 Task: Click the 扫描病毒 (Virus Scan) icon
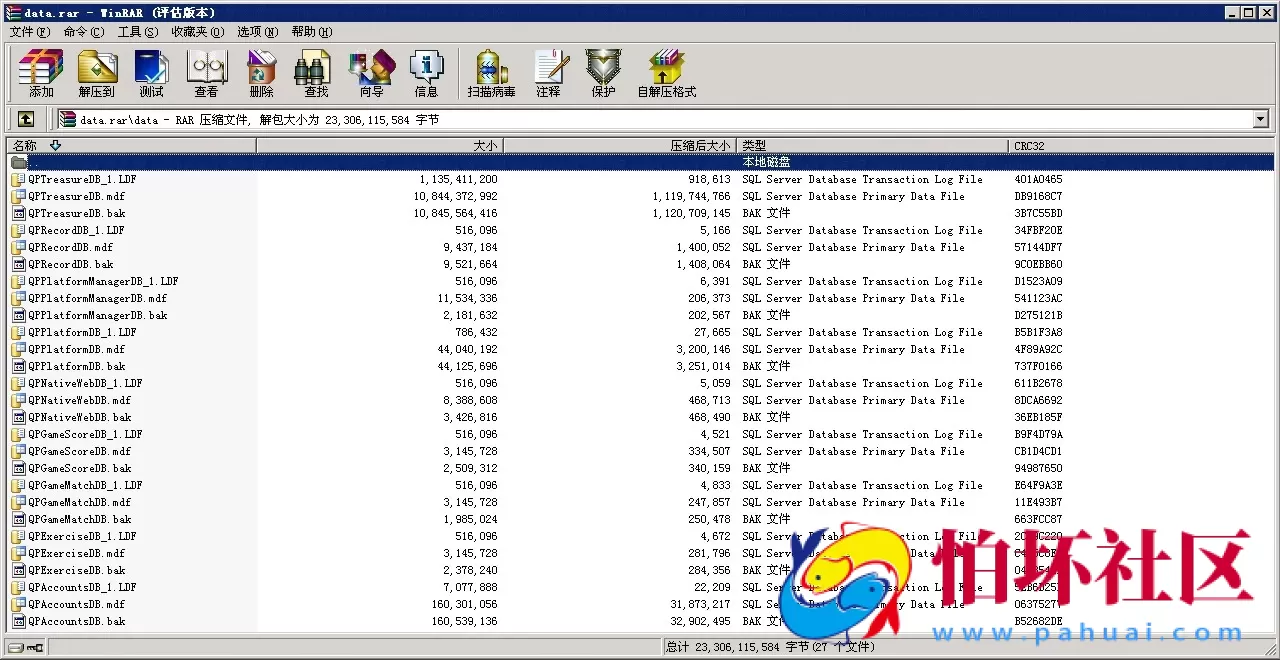tap(491, 73)
